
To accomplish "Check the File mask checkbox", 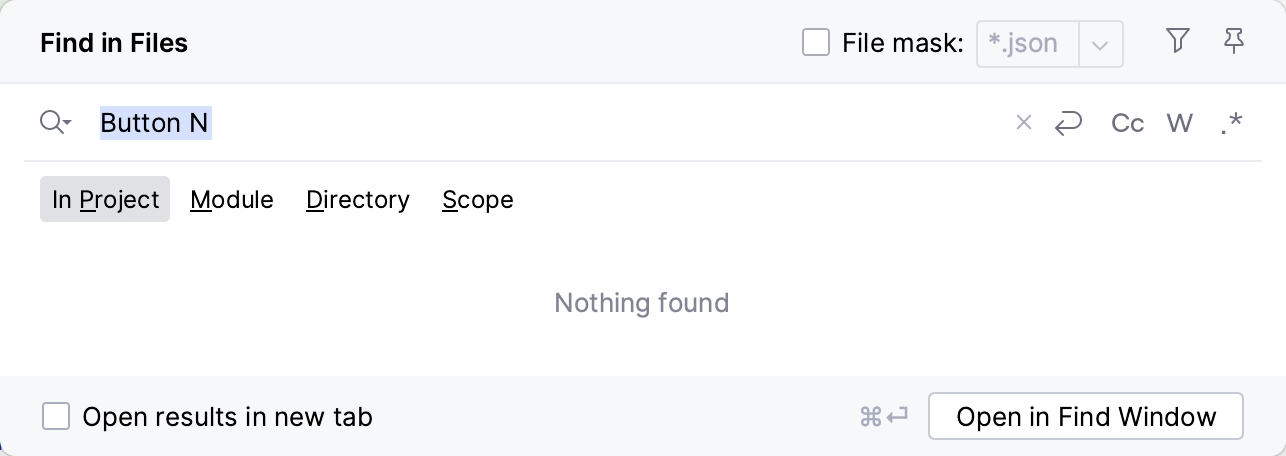I will pos(816,43).
